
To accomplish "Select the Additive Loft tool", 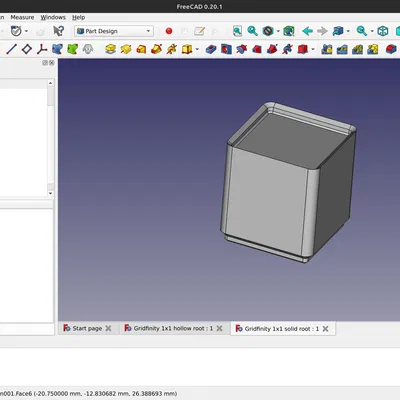I will (141, 49).
